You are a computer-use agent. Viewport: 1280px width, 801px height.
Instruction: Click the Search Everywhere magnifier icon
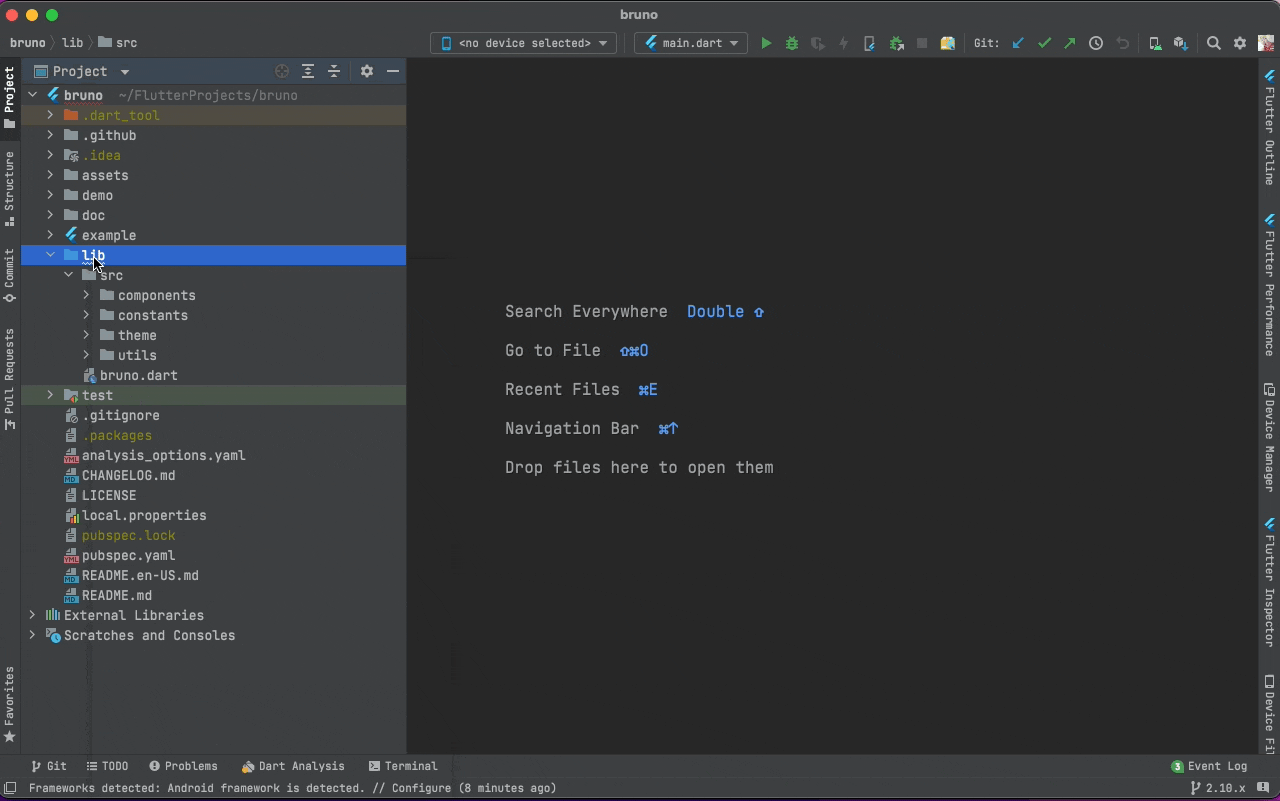pos(1214,43)
